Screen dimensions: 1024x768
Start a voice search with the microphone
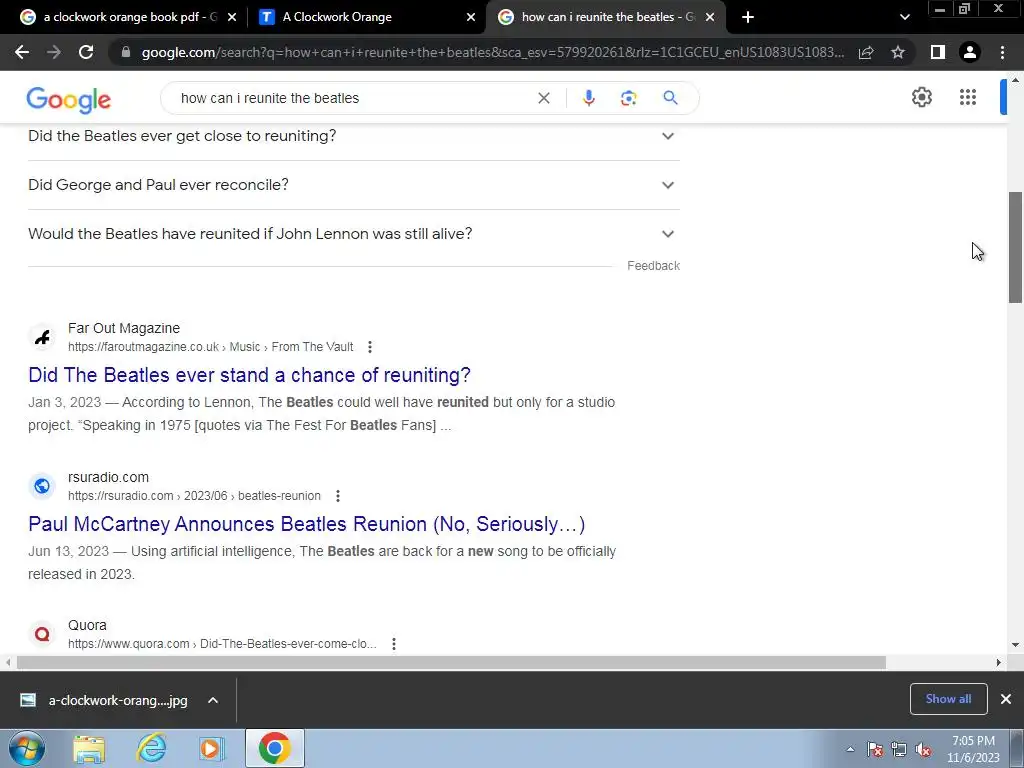point(588,98)
